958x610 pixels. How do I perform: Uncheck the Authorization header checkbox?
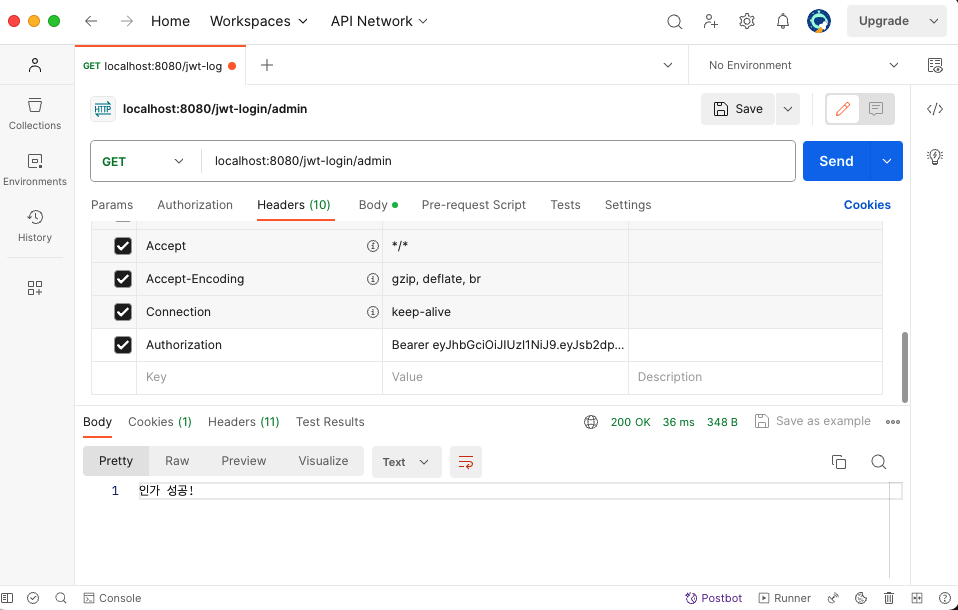coord(123,345)
